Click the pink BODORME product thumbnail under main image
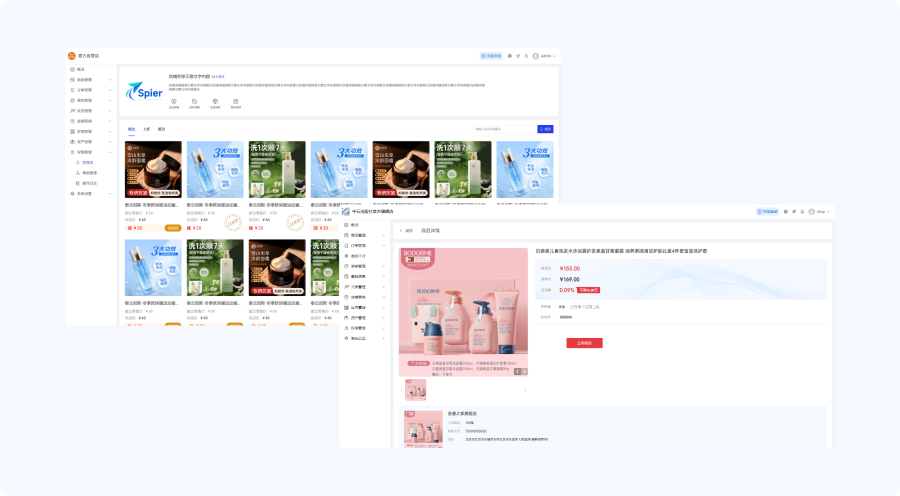 pos(415,390)
